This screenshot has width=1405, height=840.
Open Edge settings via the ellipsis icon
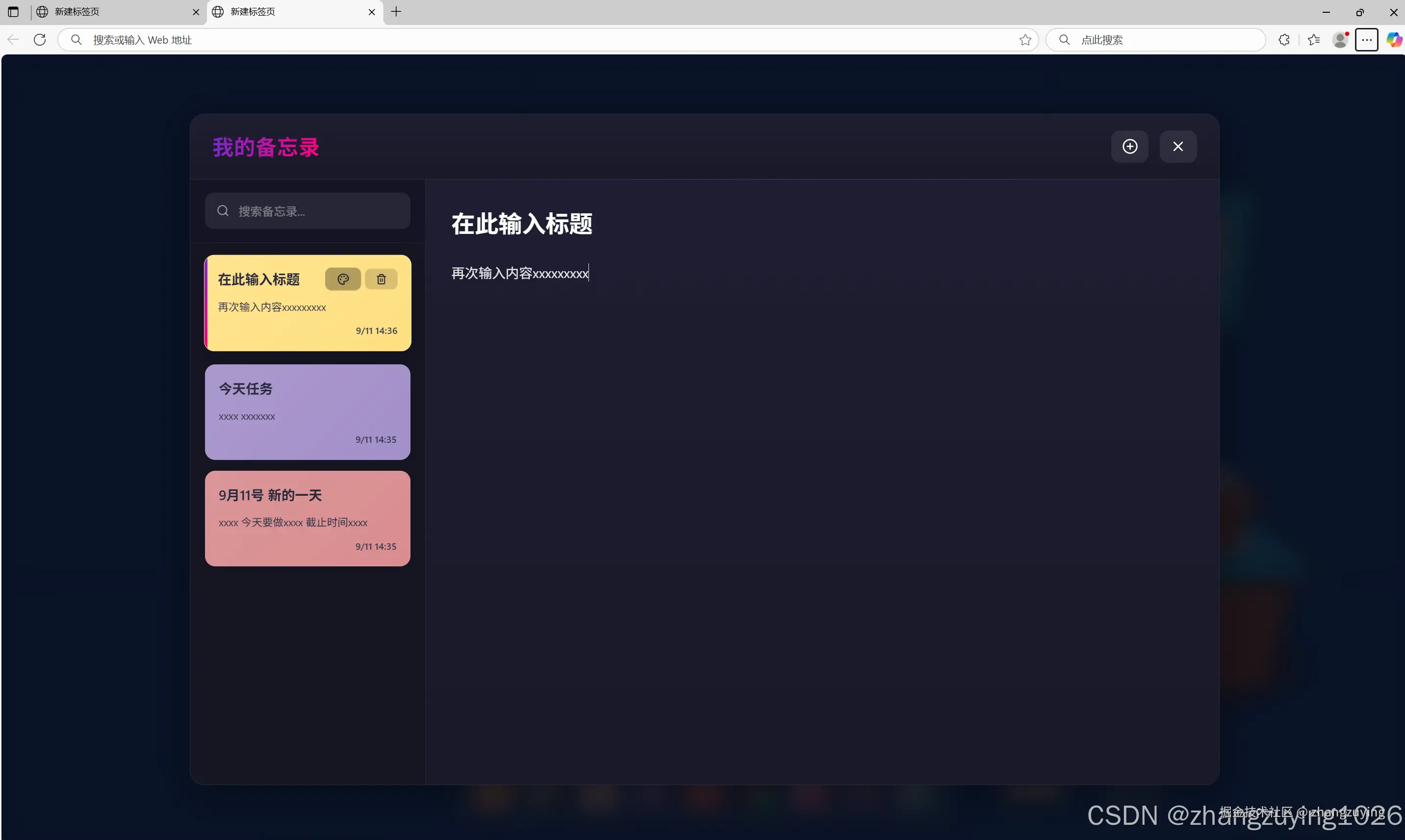[x=1367, y=40]
